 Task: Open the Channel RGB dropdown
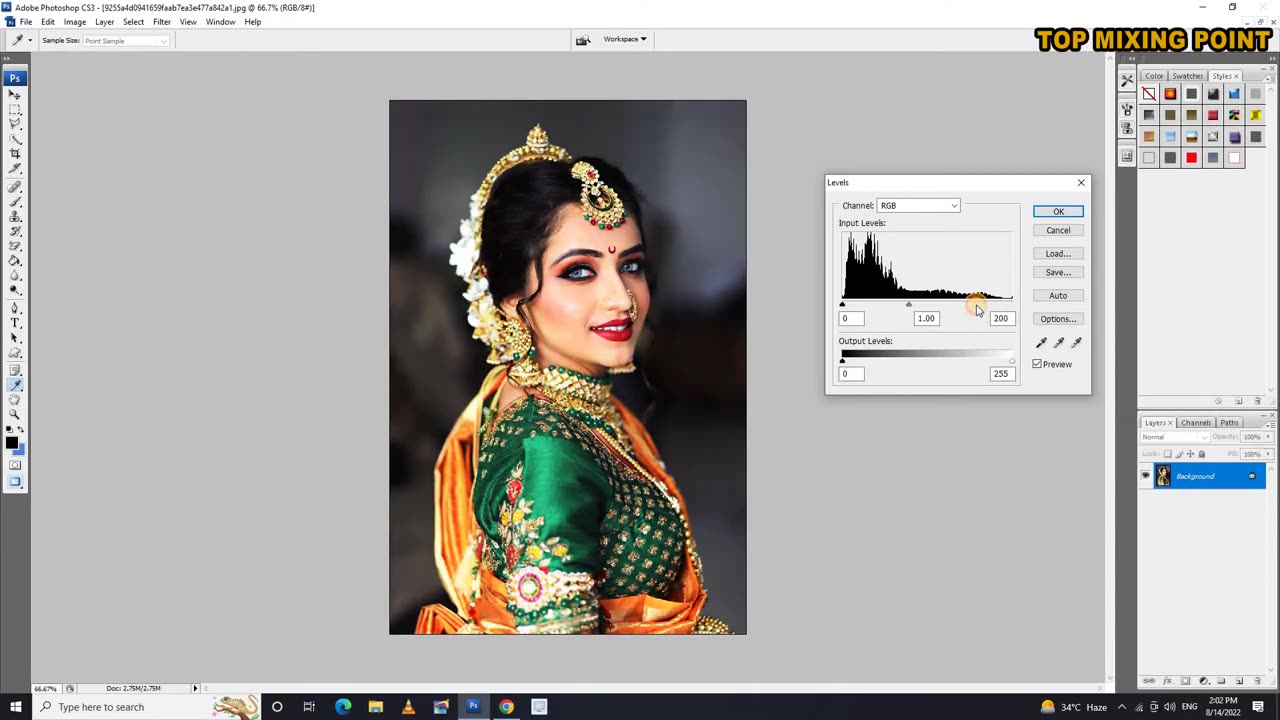point(918,206)
